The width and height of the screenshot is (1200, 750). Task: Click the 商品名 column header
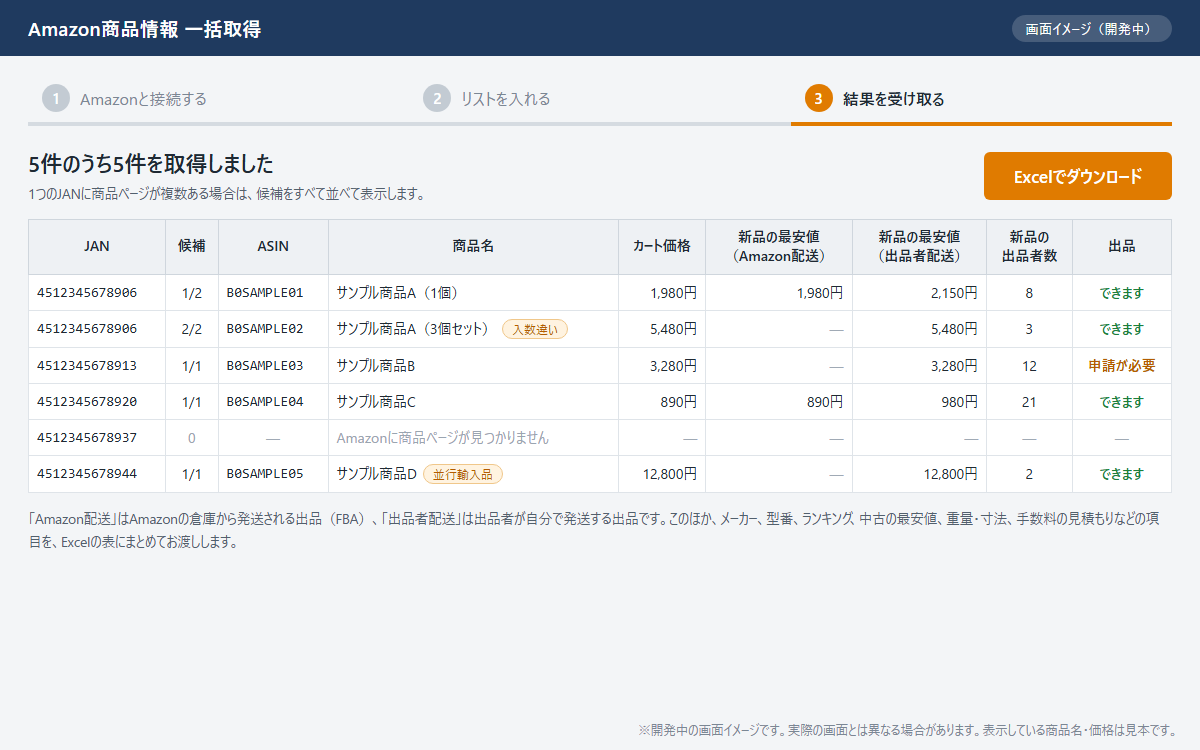473,246
